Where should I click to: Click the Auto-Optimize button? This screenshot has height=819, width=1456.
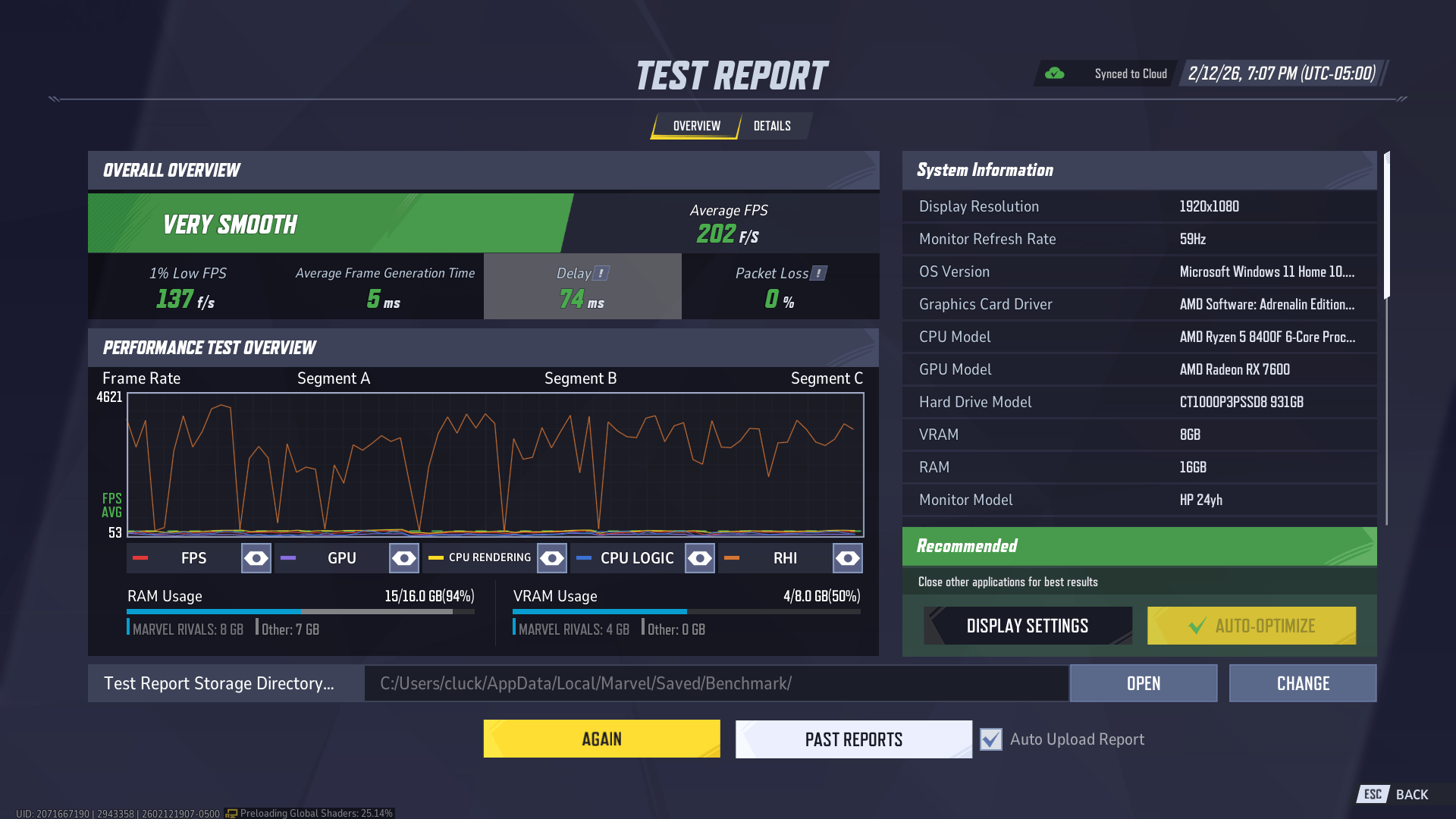pos(1252,626)
